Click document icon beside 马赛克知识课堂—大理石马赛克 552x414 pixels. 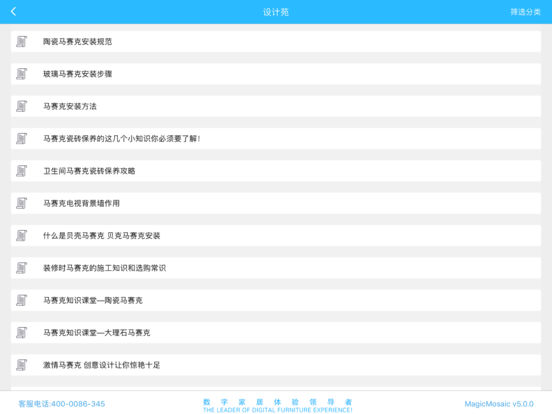pos(21,333)
